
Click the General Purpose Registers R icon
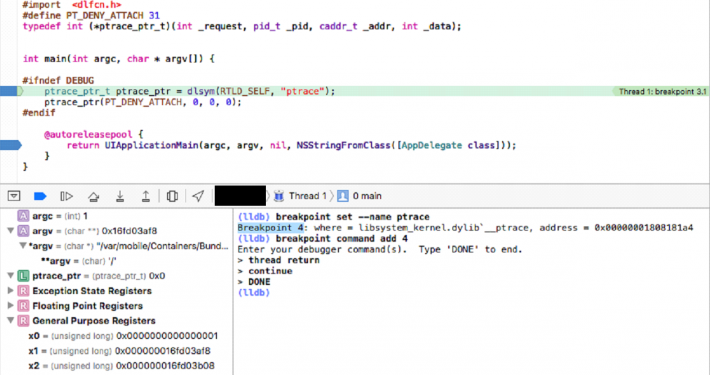23,321
